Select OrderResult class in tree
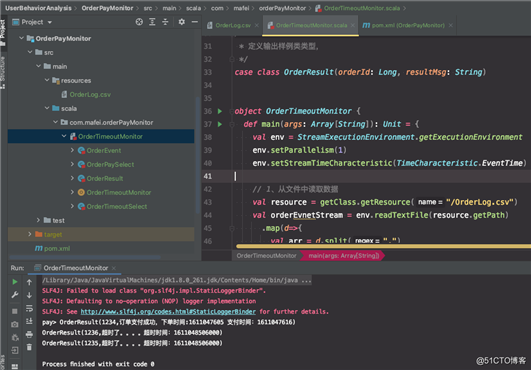Screen dimensions: 531x370 (x=105, y=178)
